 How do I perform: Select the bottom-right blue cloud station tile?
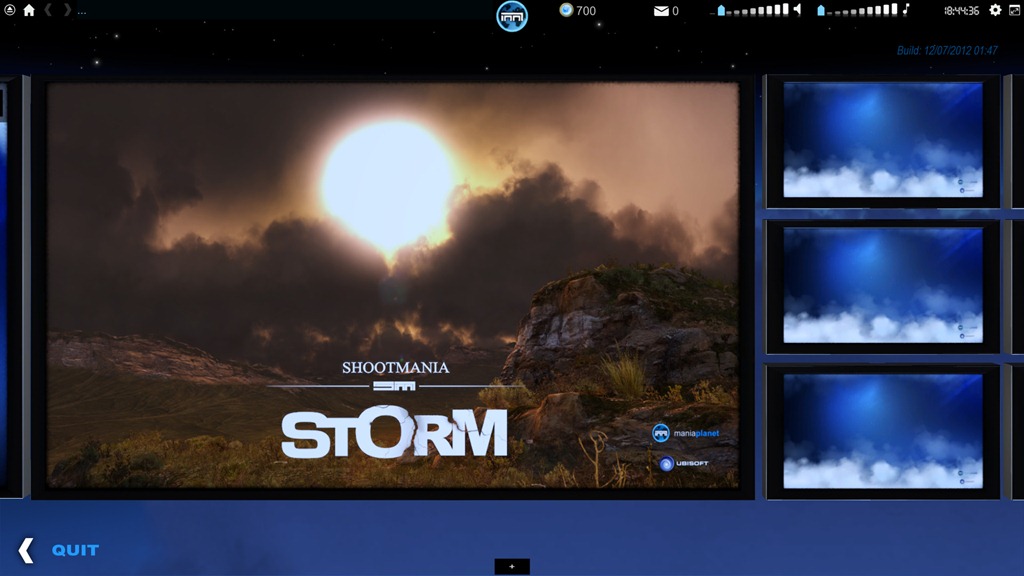(x=882, y=431)
